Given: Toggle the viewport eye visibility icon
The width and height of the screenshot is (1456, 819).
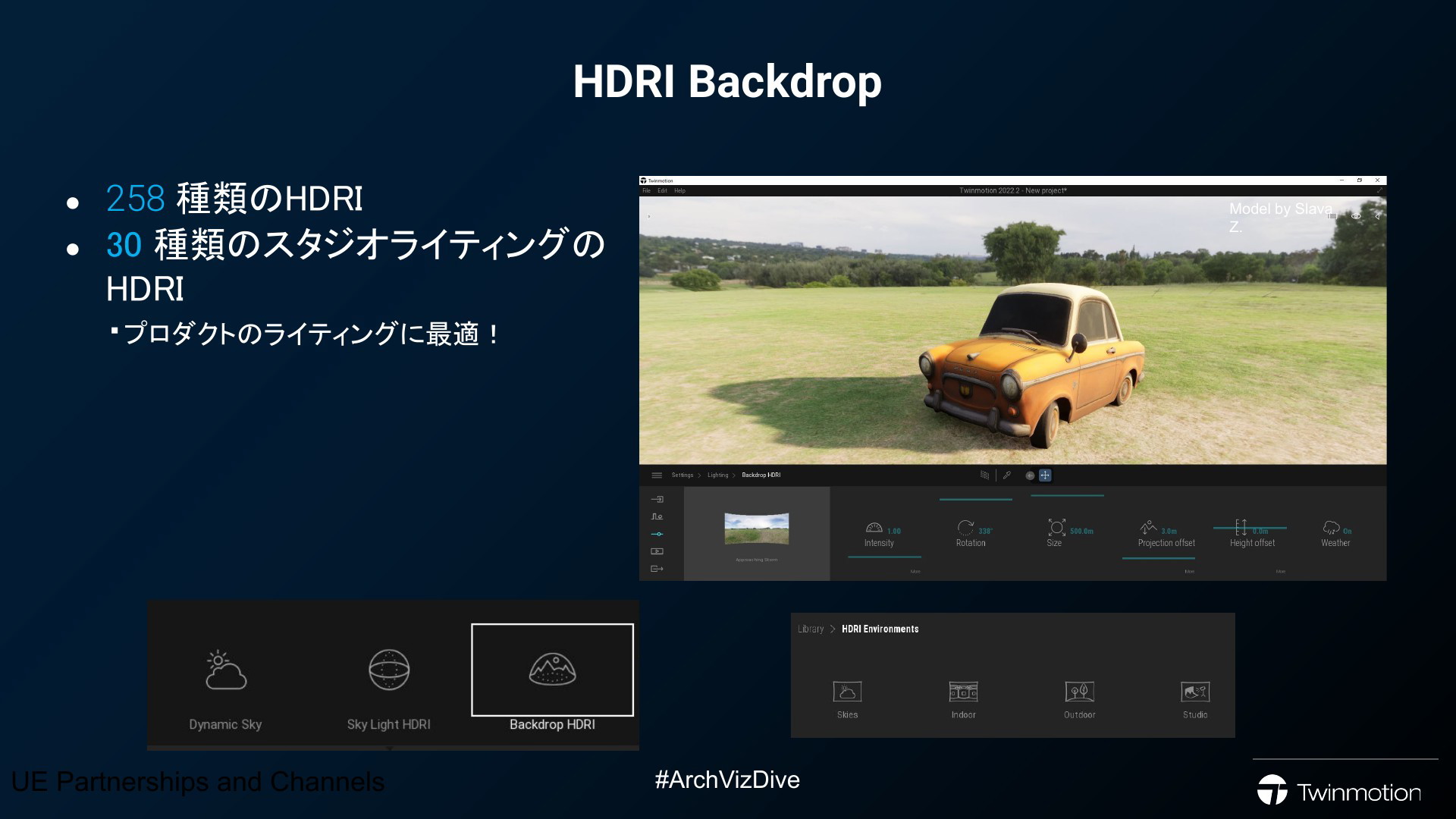Looking at the screenshot, I should pyautogui.click(x=1356, y=216).
